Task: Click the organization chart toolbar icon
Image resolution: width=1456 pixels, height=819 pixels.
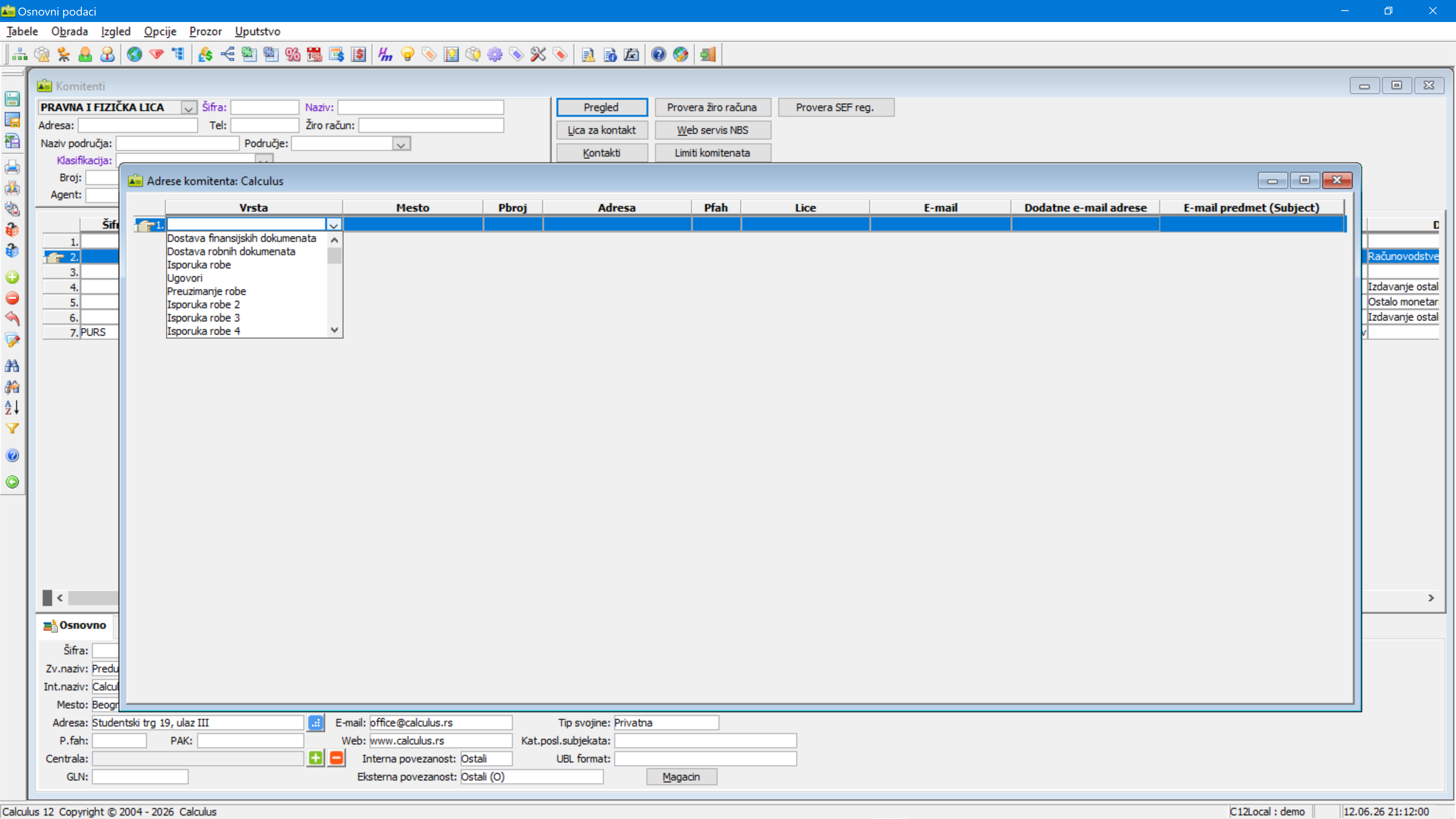Action: (20, 55)
